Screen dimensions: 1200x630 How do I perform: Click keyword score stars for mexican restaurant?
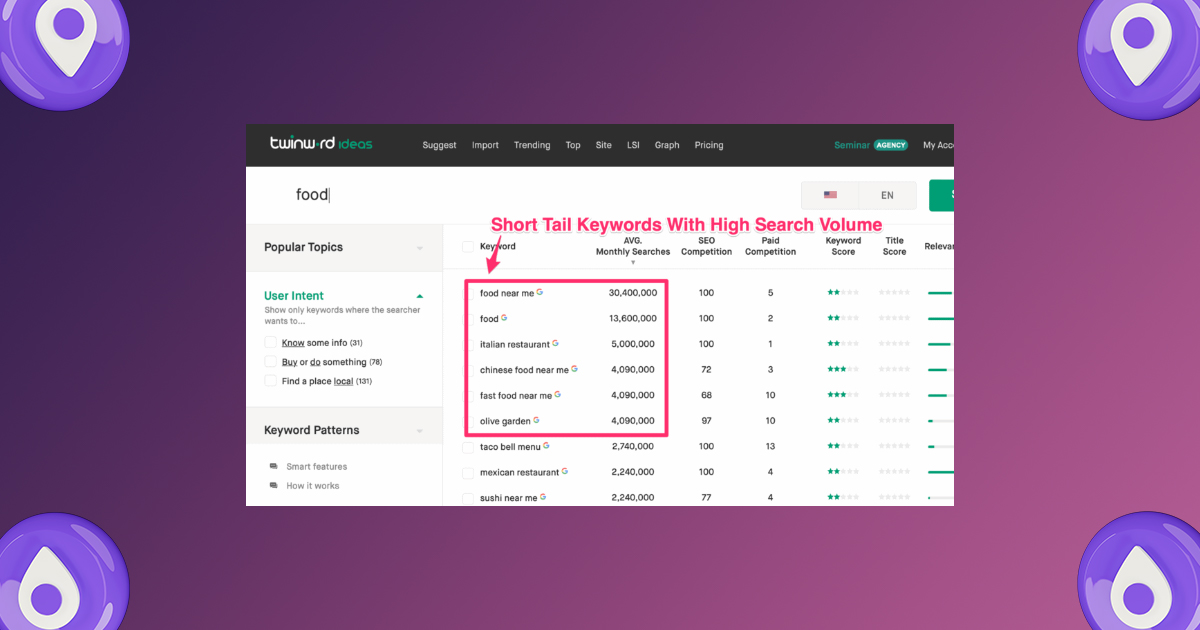tap(843, 472)
